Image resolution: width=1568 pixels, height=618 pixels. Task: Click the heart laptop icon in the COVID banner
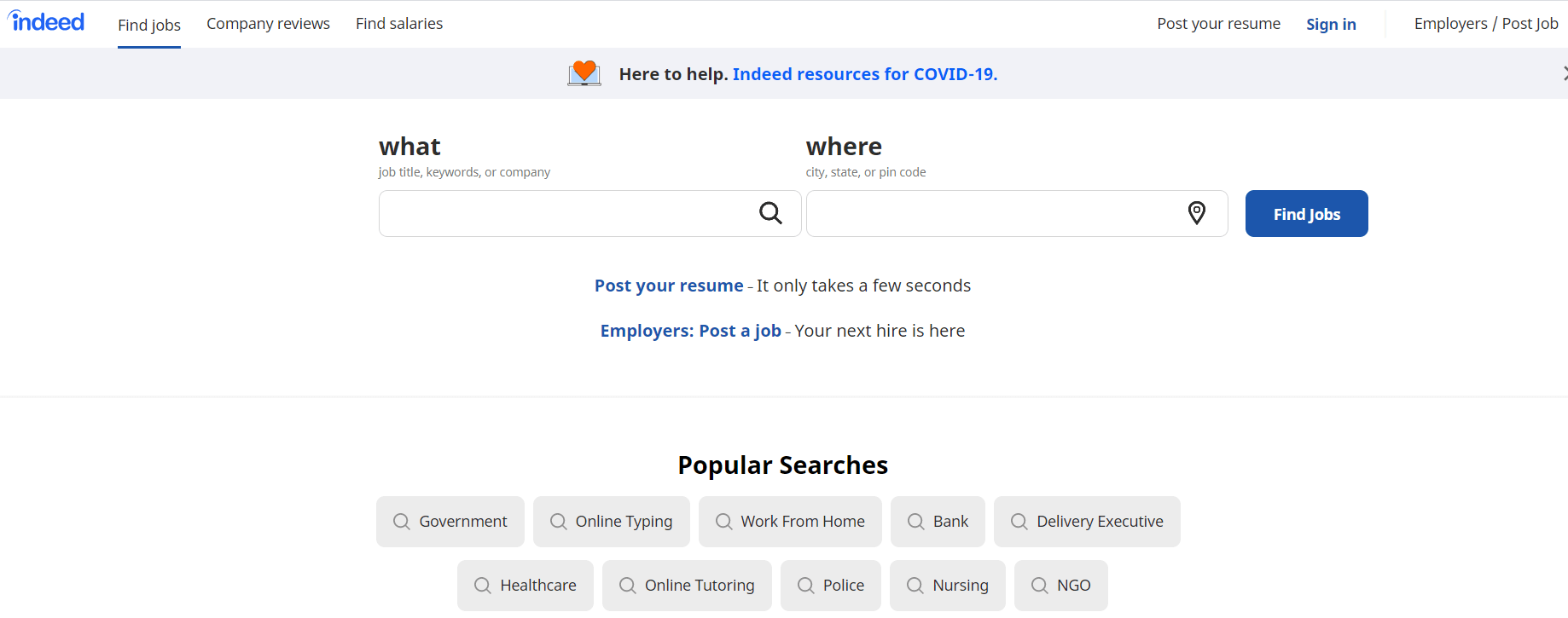point(584,73)
